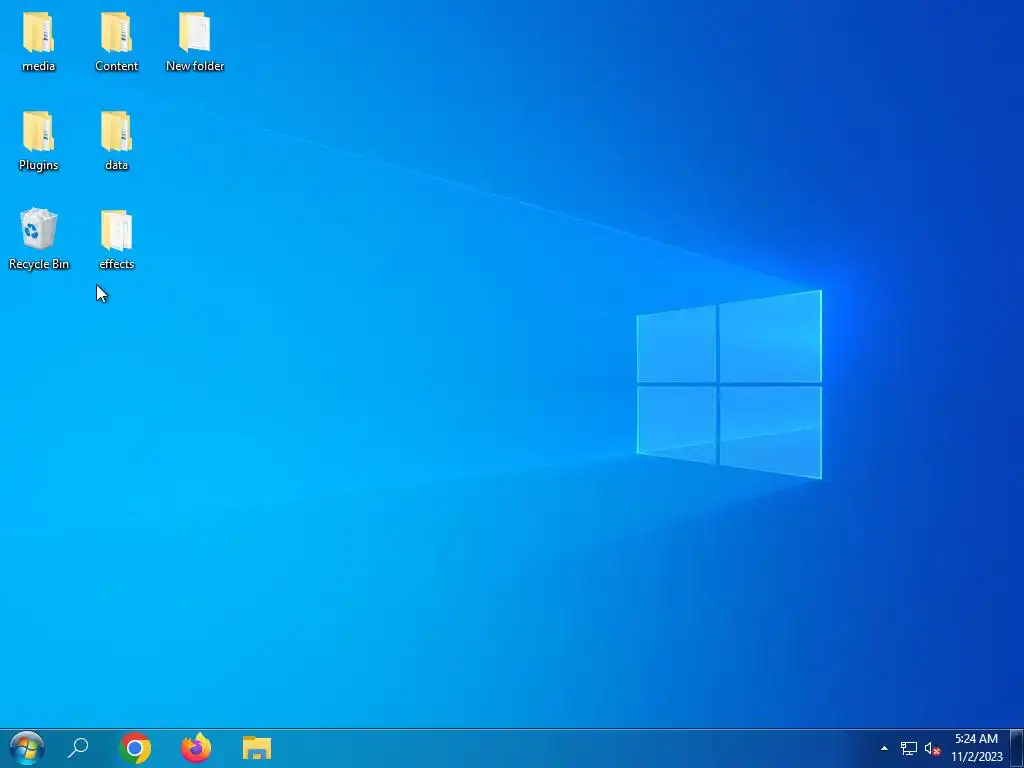This screenshot has height=768, width=1024.
Task: Click the 'New folder' label text
Action: coord(195,66)
